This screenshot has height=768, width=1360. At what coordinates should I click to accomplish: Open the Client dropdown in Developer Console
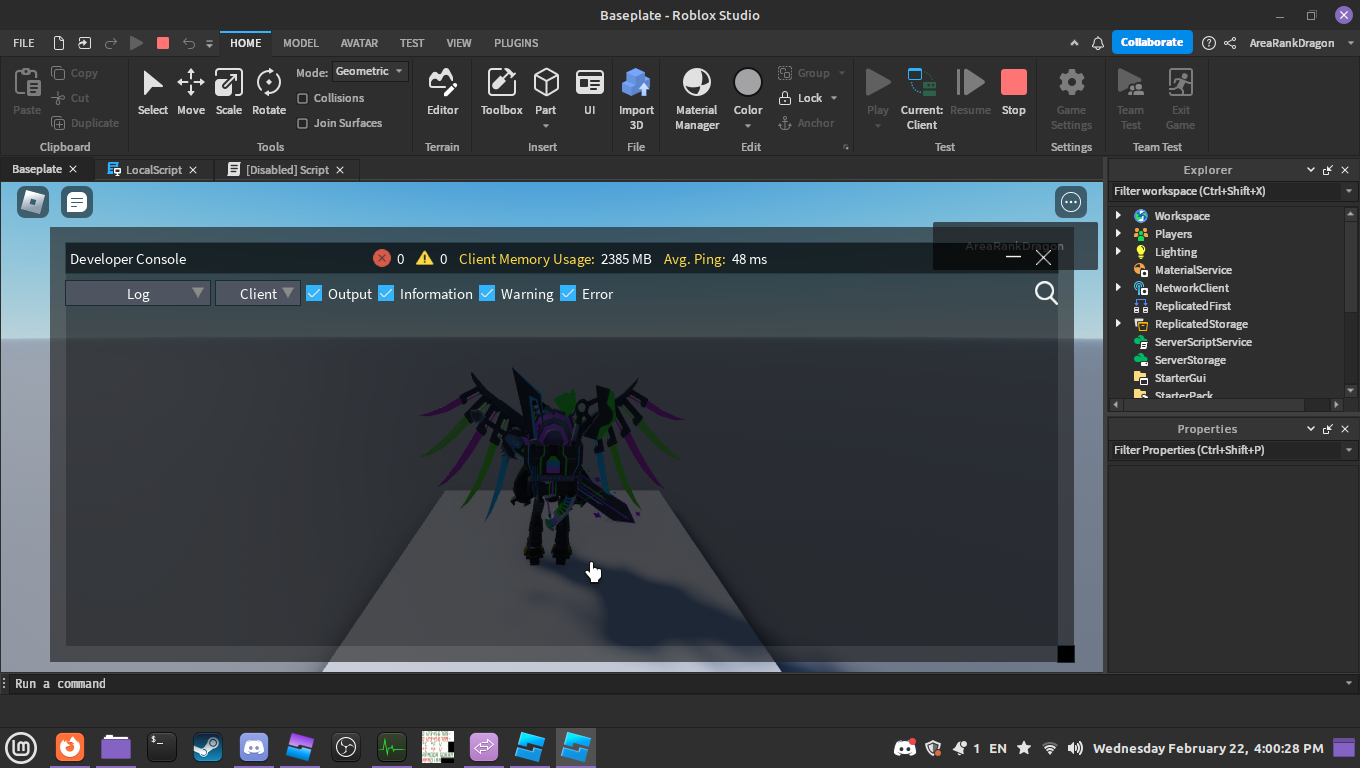pyautogui.click(x=258, y=293)
